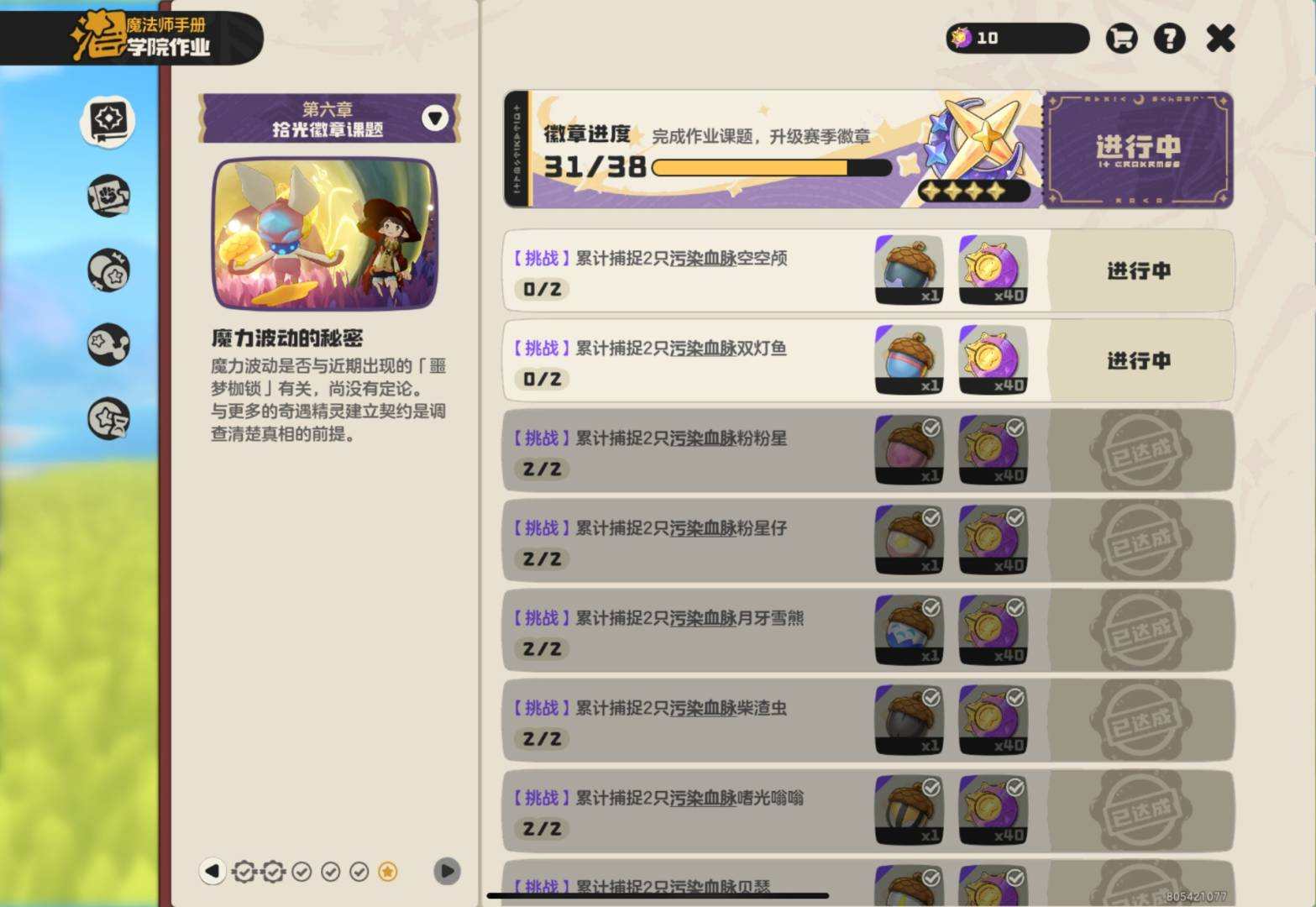The height and width of the screenshot is (907, 1316).
Task: Select the second sidebar icon with fist card
Action: [108, 196]
